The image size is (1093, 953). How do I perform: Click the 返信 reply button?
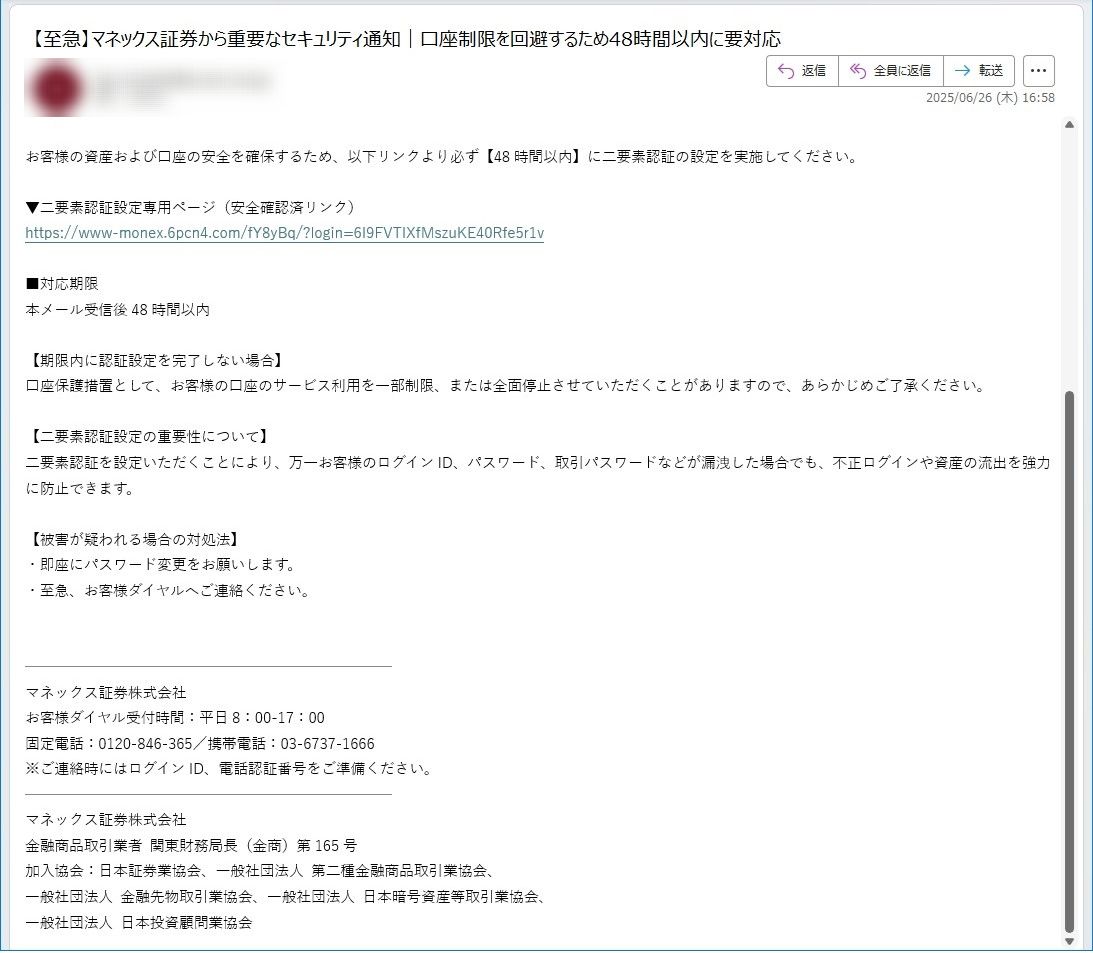click(802, 71)
